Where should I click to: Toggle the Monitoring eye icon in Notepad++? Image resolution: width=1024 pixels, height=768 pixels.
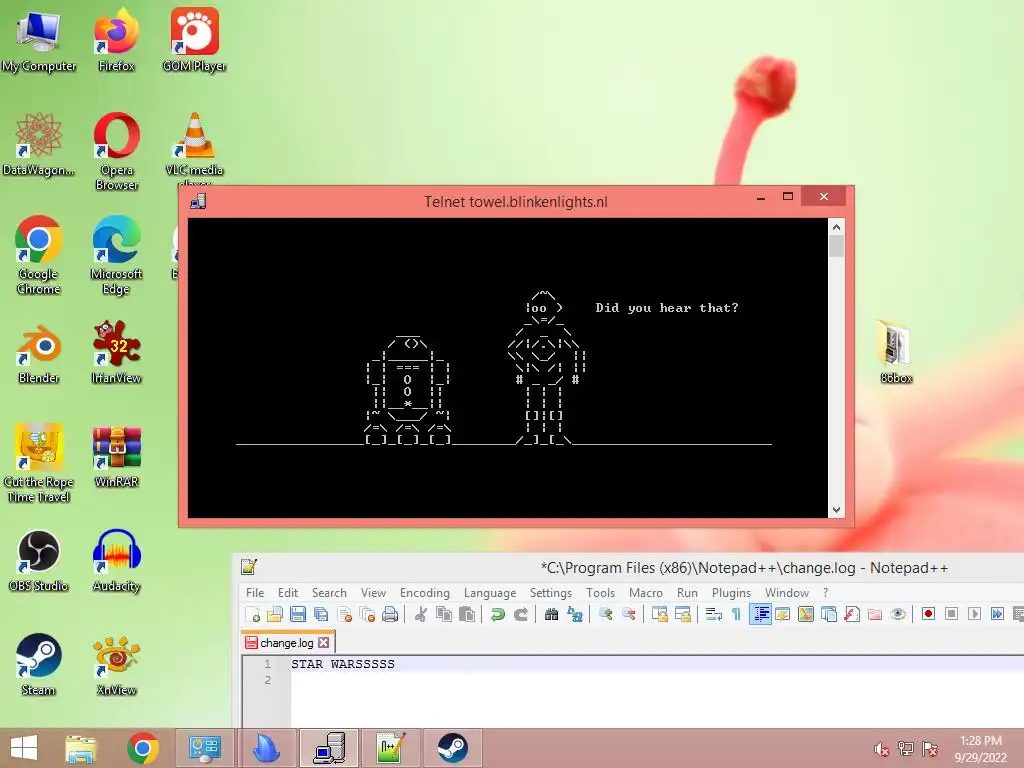point(898,614)
